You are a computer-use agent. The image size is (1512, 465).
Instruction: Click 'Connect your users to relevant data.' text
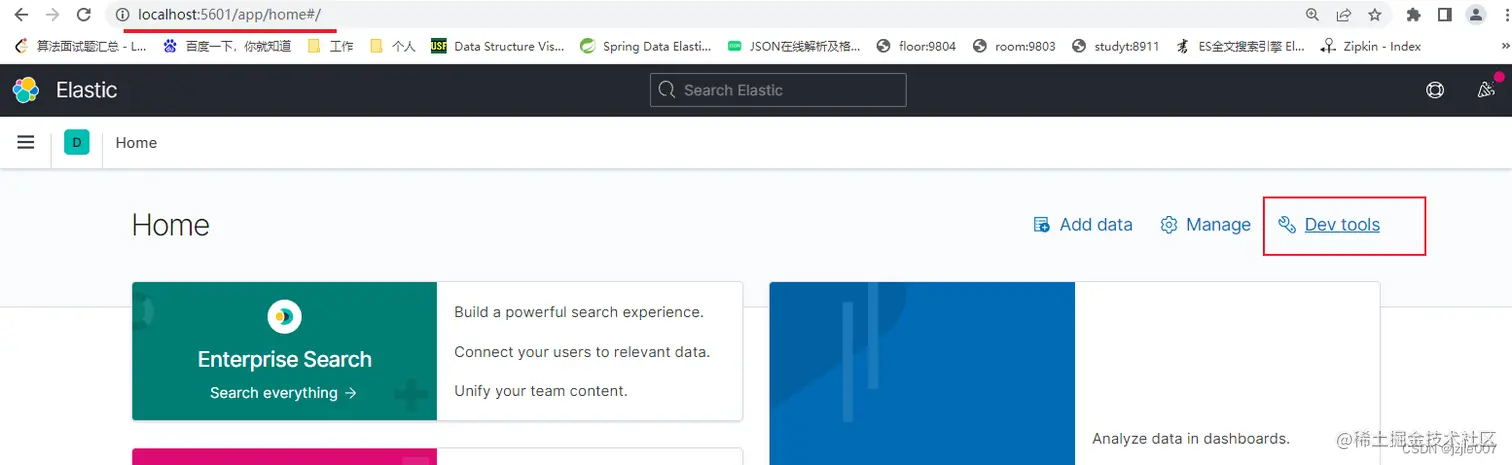pos(582,352)
